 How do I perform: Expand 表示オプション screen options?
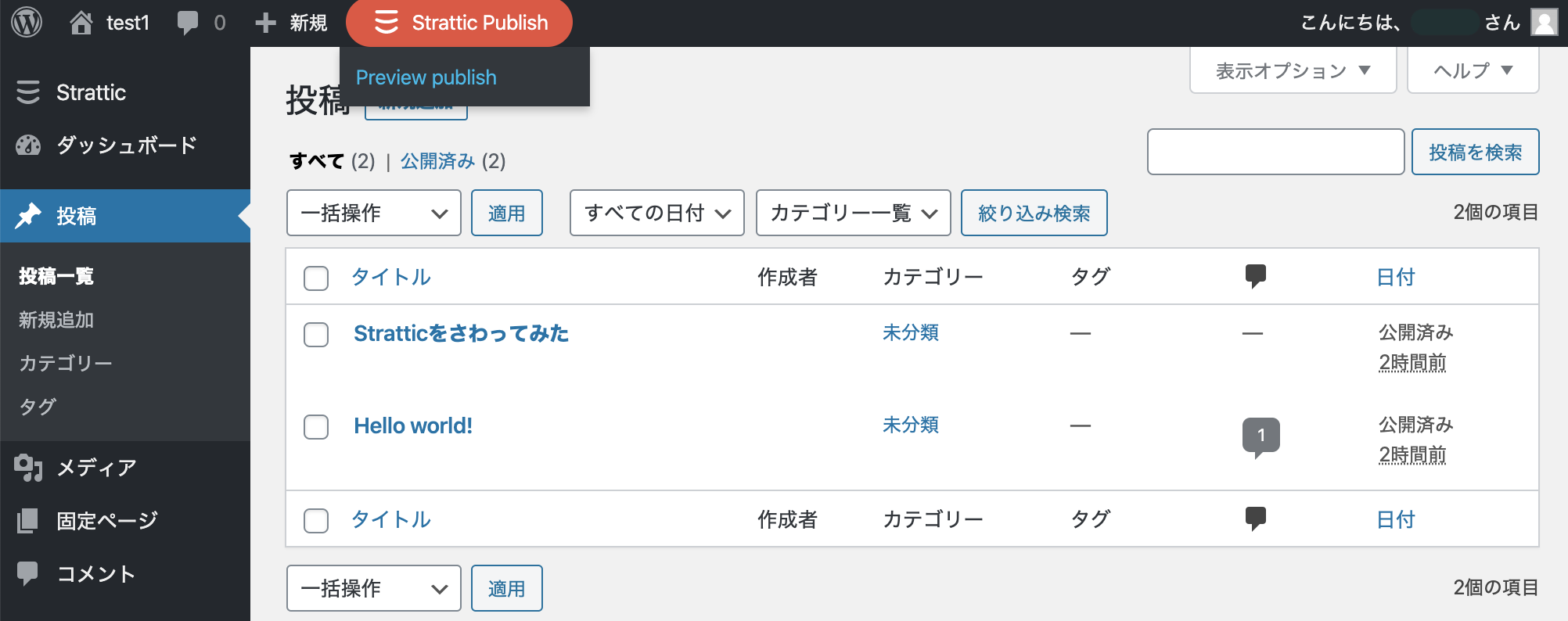(1293, 70)
